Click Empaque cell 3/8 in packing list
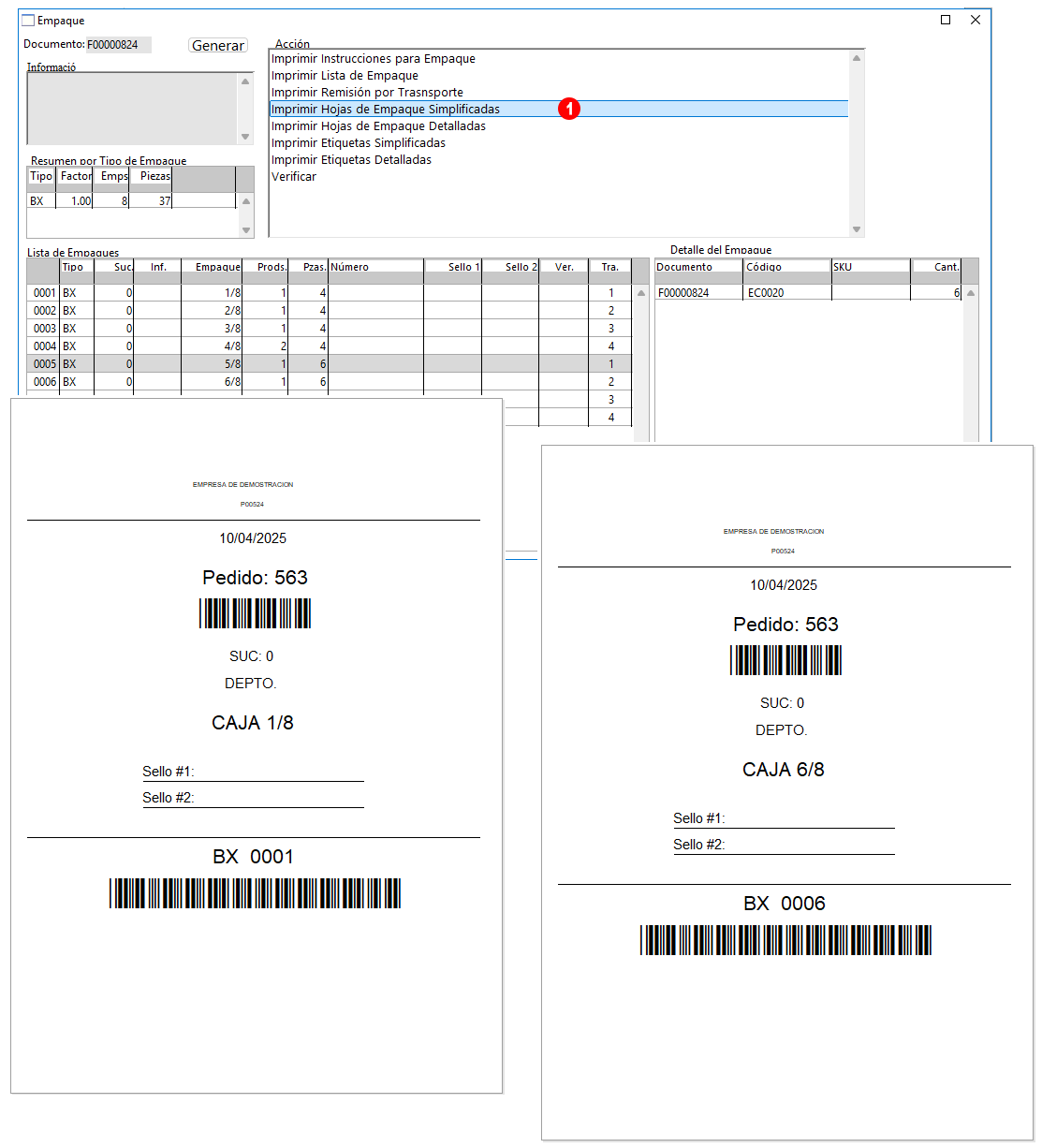 [x=212, y=329]
